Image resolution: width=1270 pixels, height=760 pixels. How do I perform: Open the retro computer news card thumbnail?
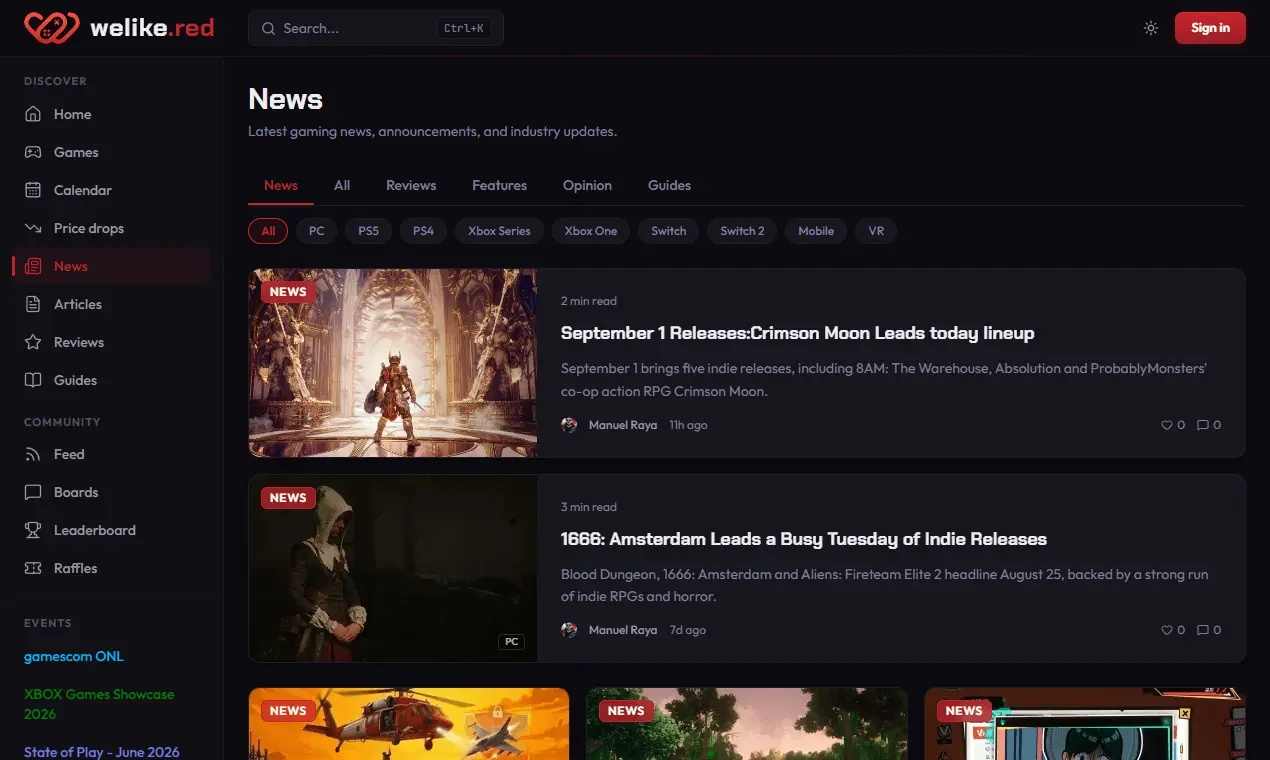[1085, 724]
